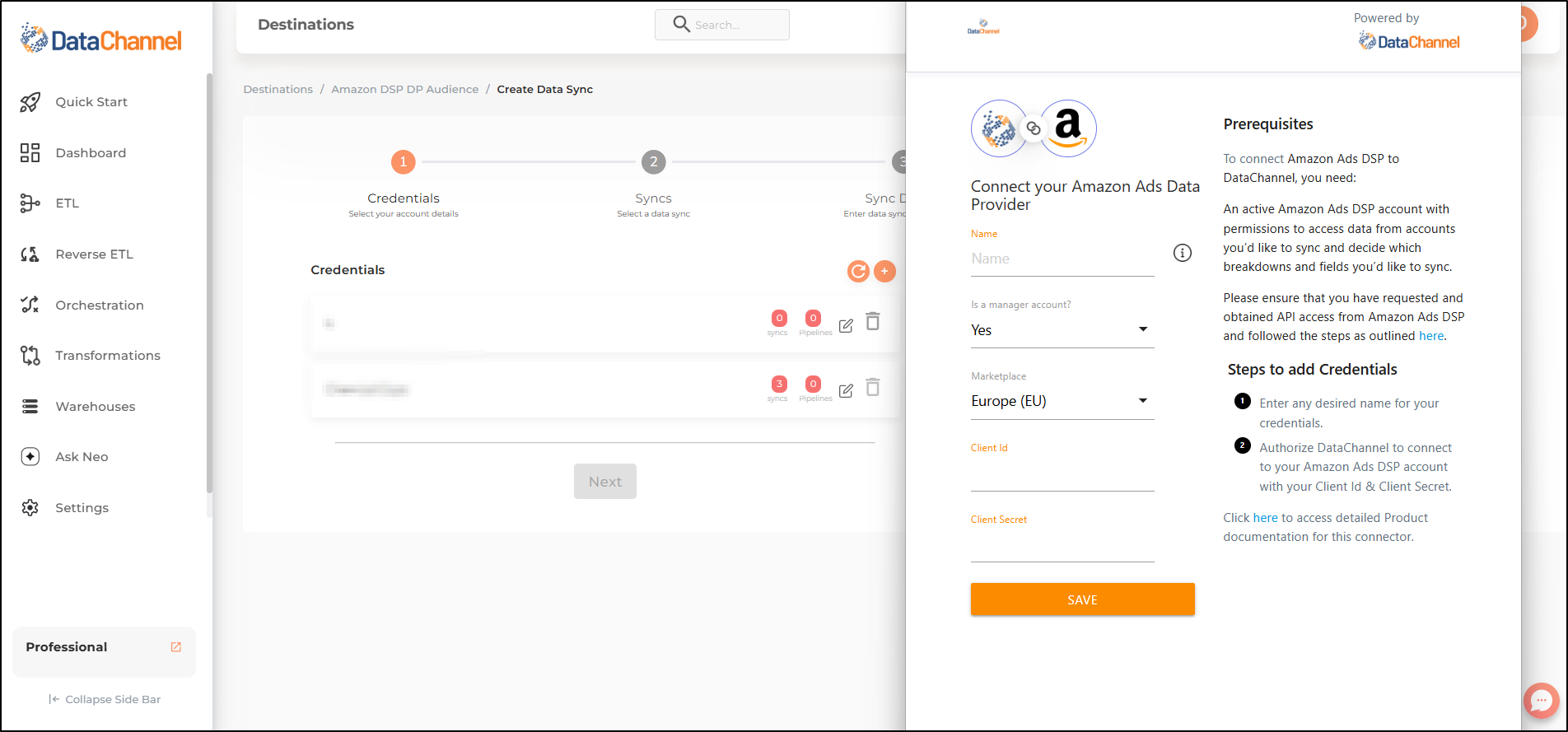Edit the credential with 3 syncs
The height and width of the screenshot is (732, 1568).
click(x=846, y=391)
